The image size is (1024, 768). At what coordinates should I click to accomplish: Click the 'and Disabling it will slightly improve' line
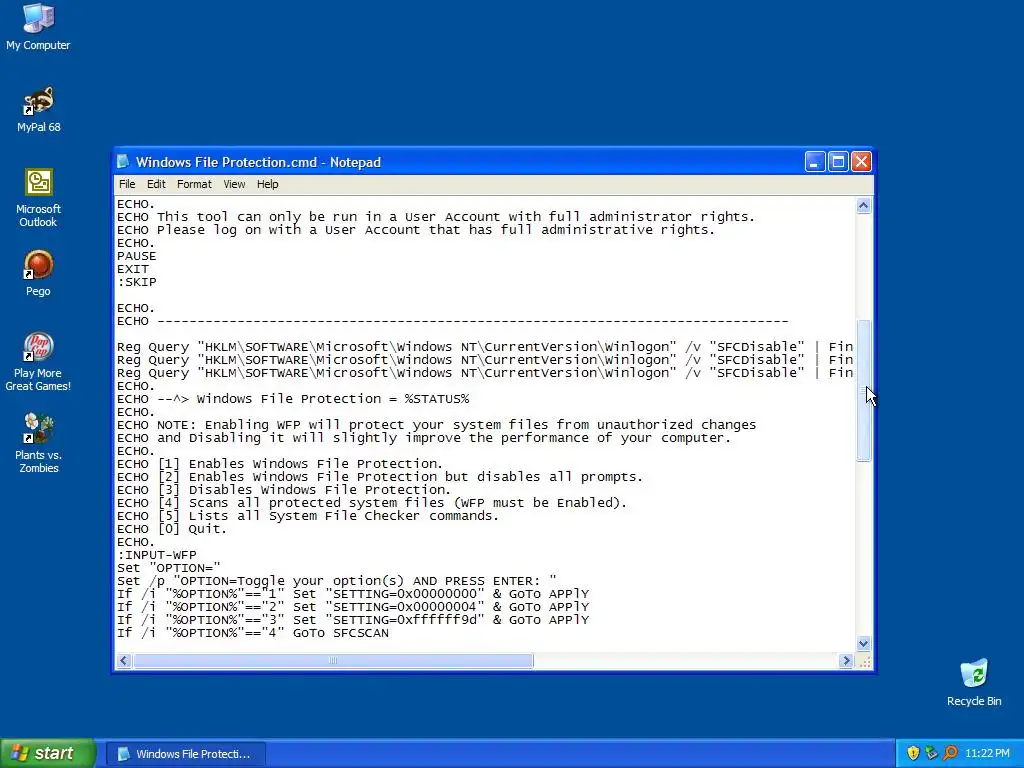[x=424, y=438]
